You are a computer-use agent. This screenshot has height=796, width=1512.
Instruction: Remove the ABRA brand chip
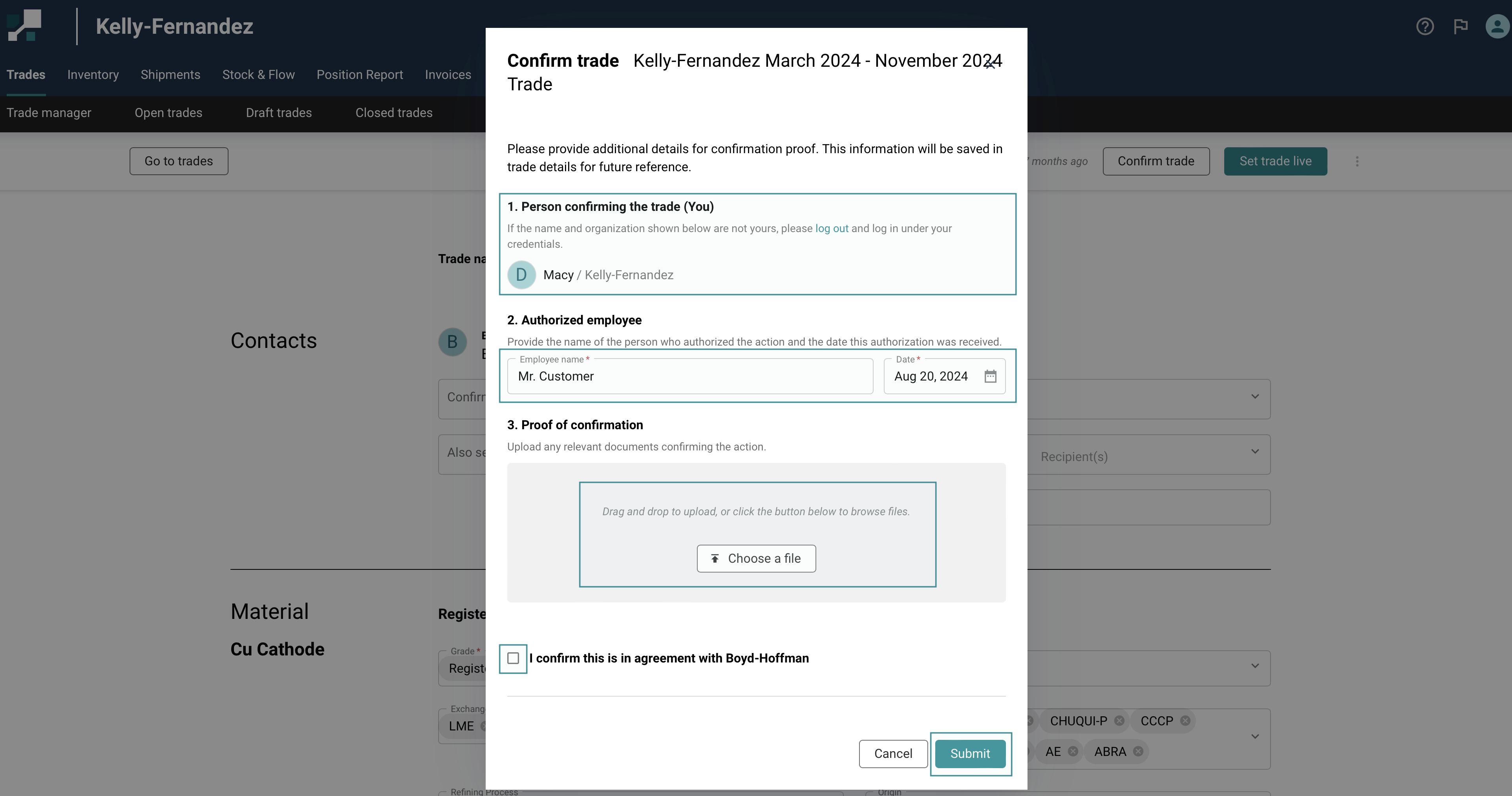pyautogui.click(x=1138, y=751)
